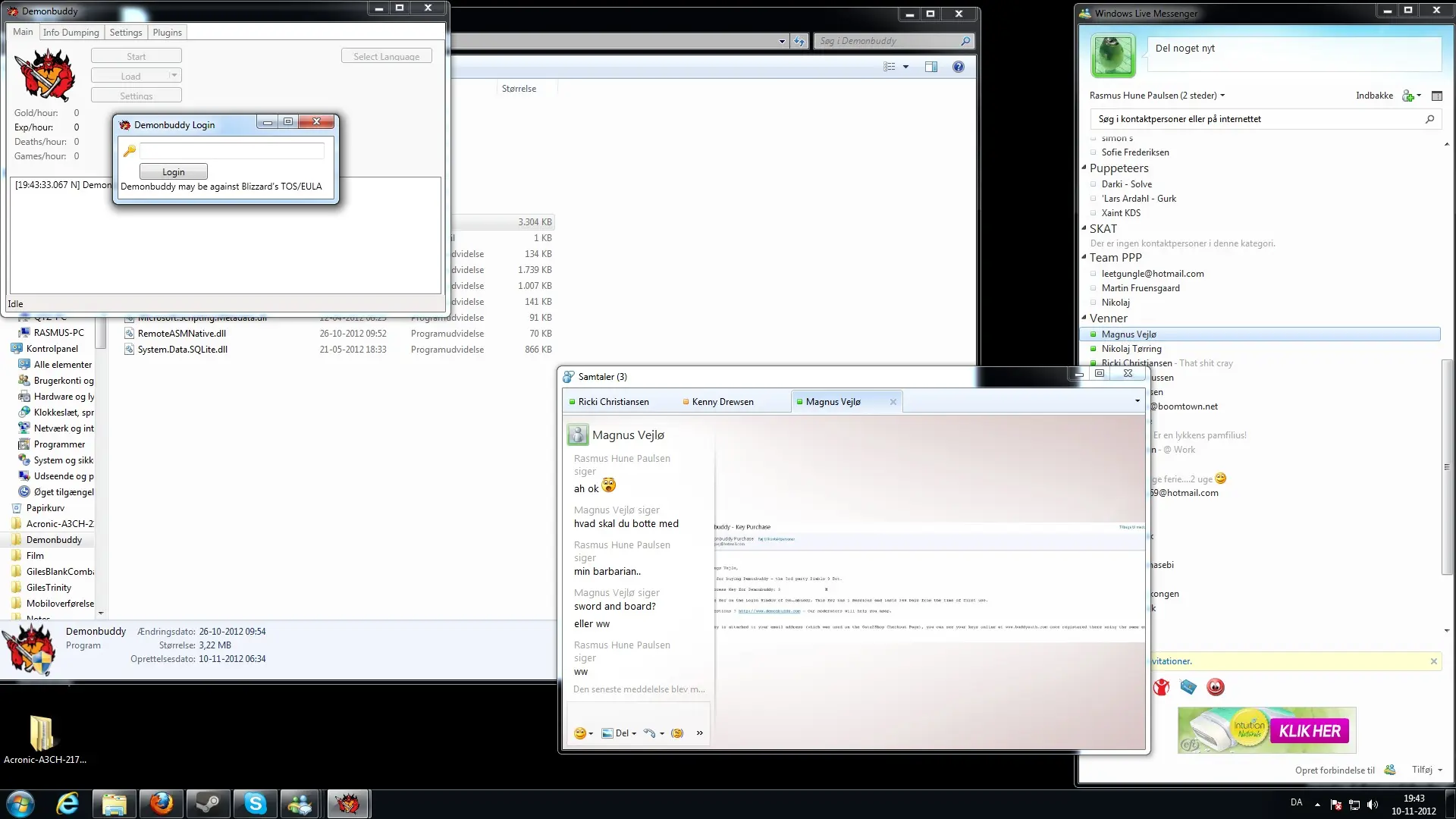Viewport: 1456px width, 819px height.
Task: Open Firefox from the taskbar
Action: click(162, 804)
